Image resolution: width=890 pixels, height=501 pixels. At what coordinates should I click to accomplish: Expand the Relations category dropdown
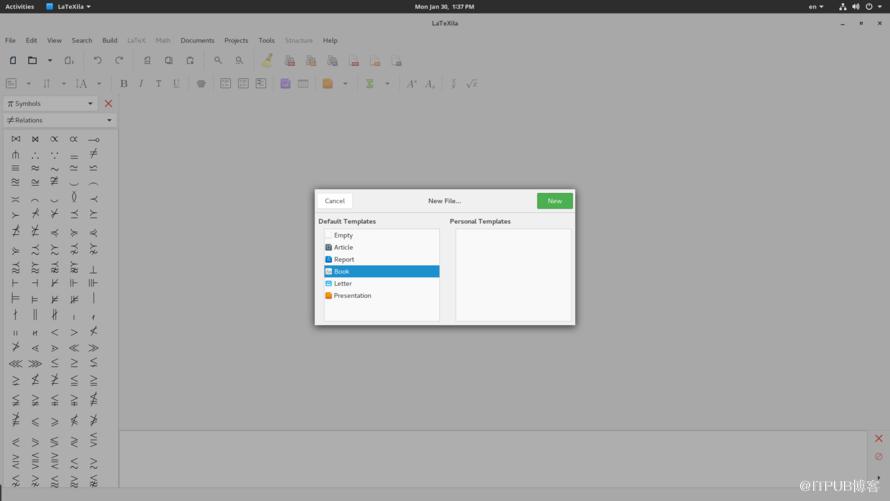point(60,120)
